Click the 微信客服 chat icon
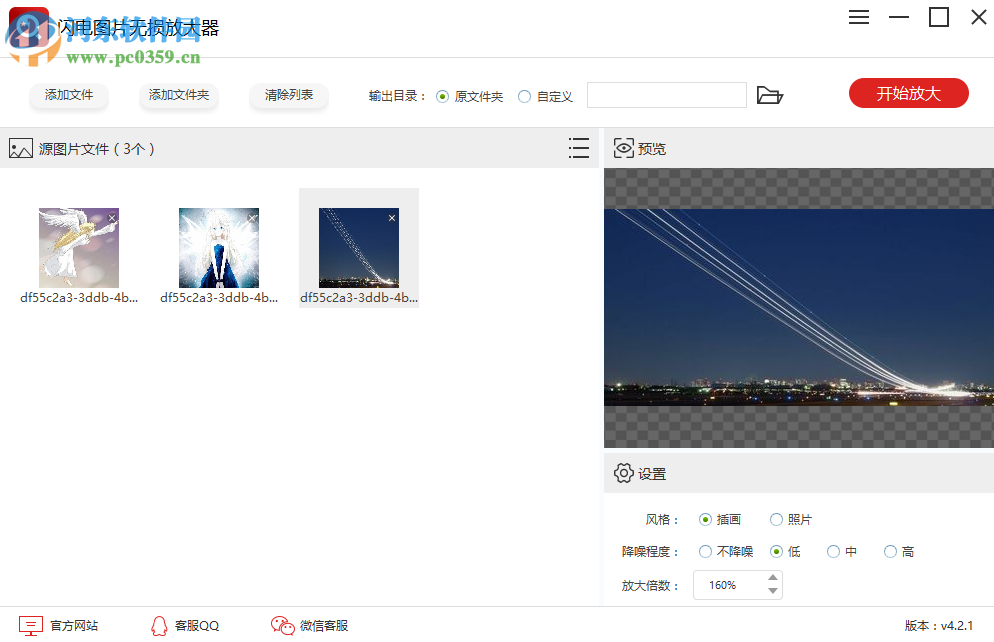Viewport: 994px width, 642px height. (x=280, y=625)
